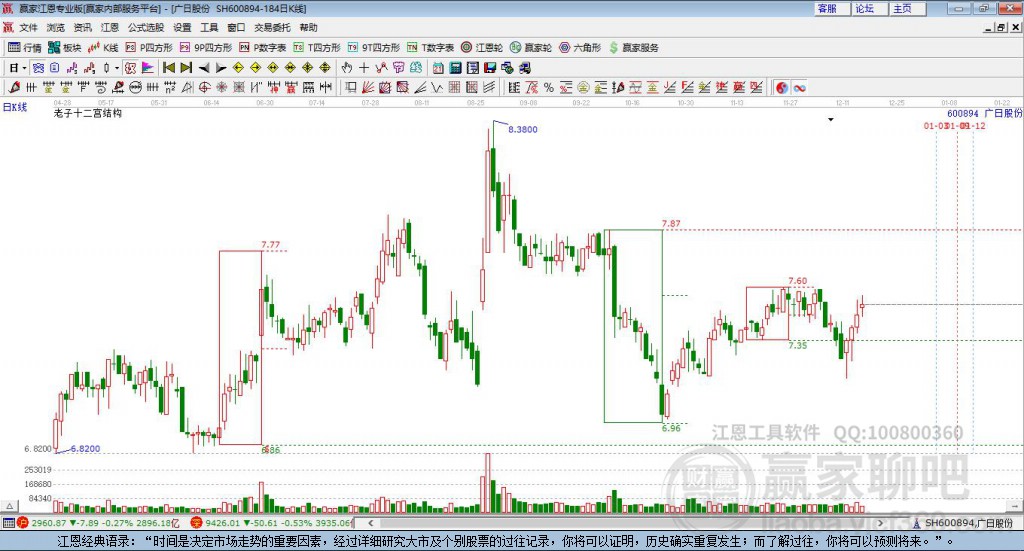The height and width of the screenshot is (551, 1024).
Task: Open the calculator icon
Action: coord(455,68)
